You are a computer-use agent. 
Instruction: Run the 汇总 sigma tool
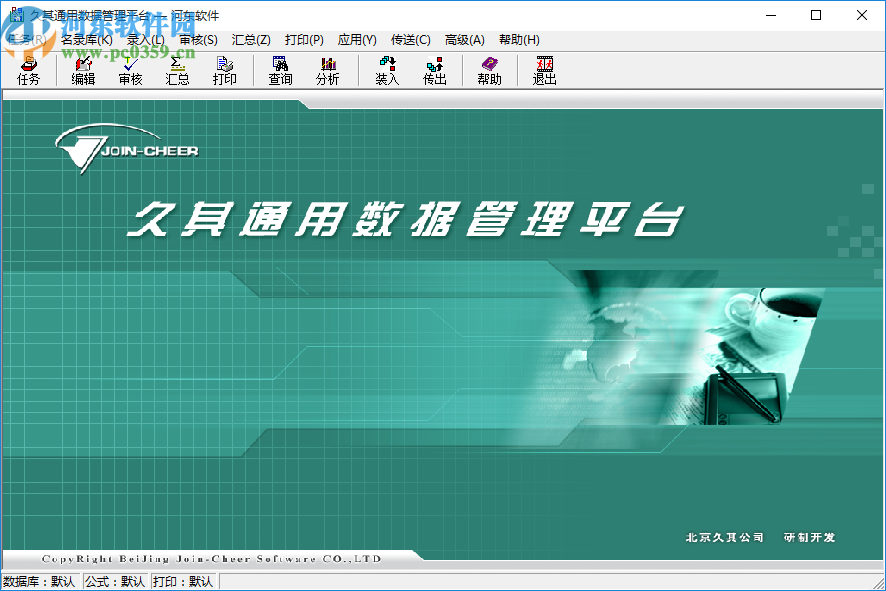(177, 71)
